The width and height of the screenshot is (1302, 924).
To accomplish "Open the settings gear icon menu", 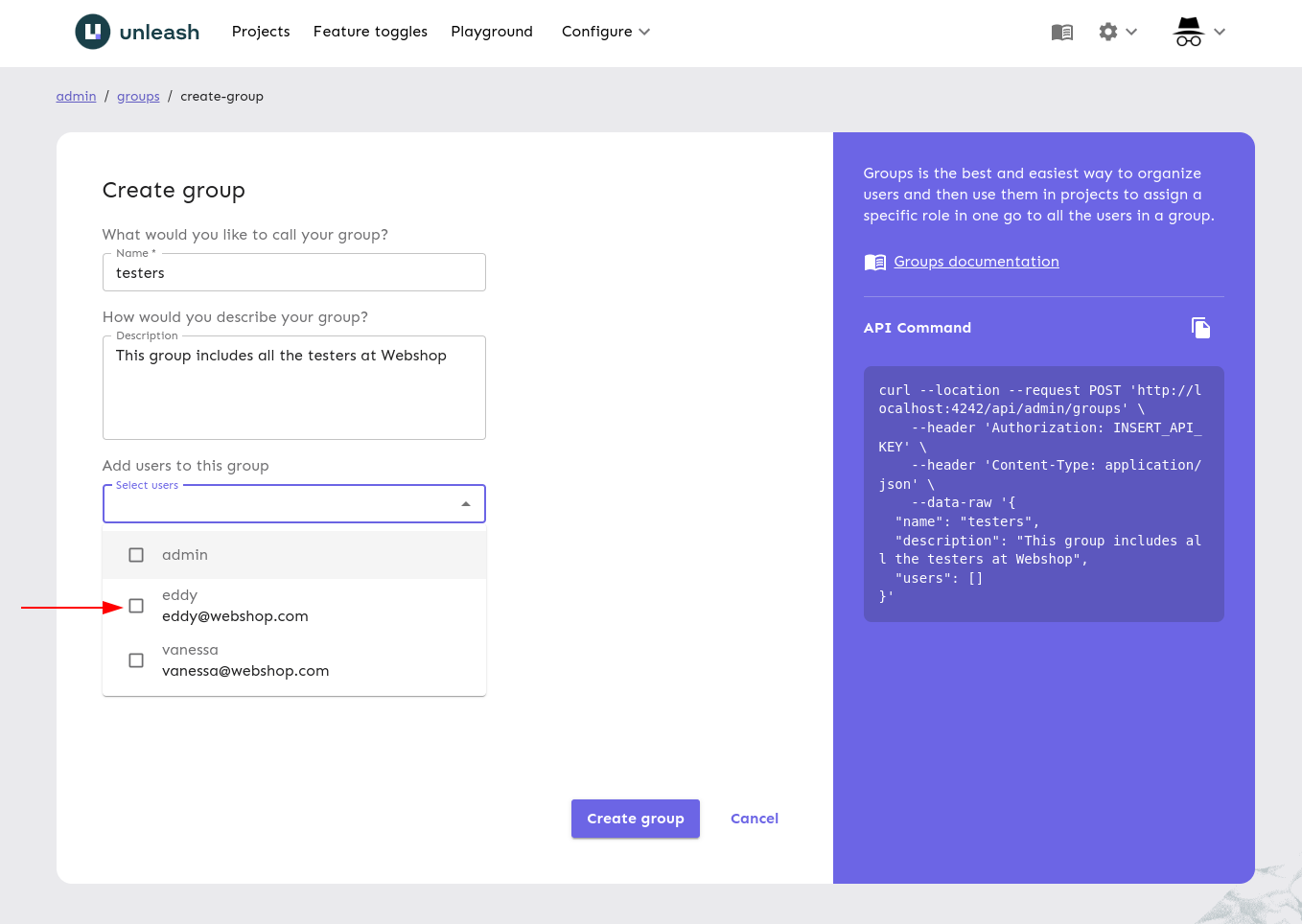I will tap(1108, 32).
